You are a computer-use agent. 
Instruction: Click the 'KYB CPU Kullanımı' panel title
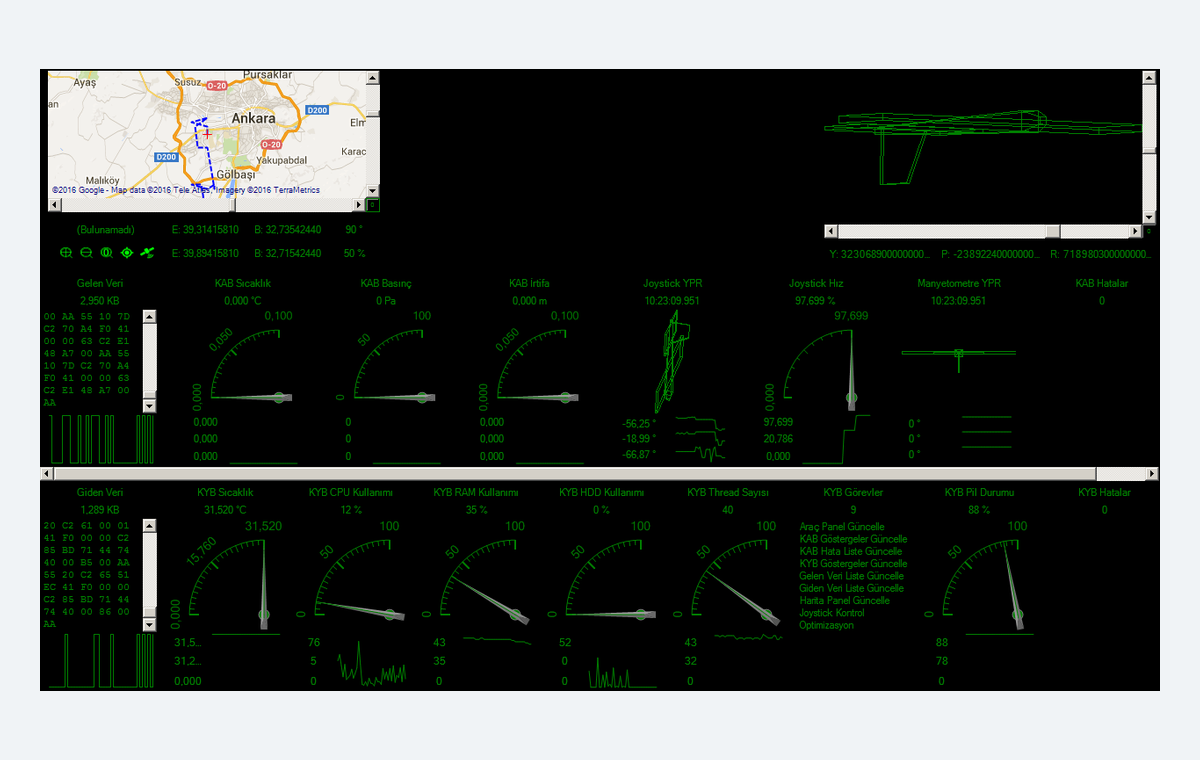[x=351, y=493]
